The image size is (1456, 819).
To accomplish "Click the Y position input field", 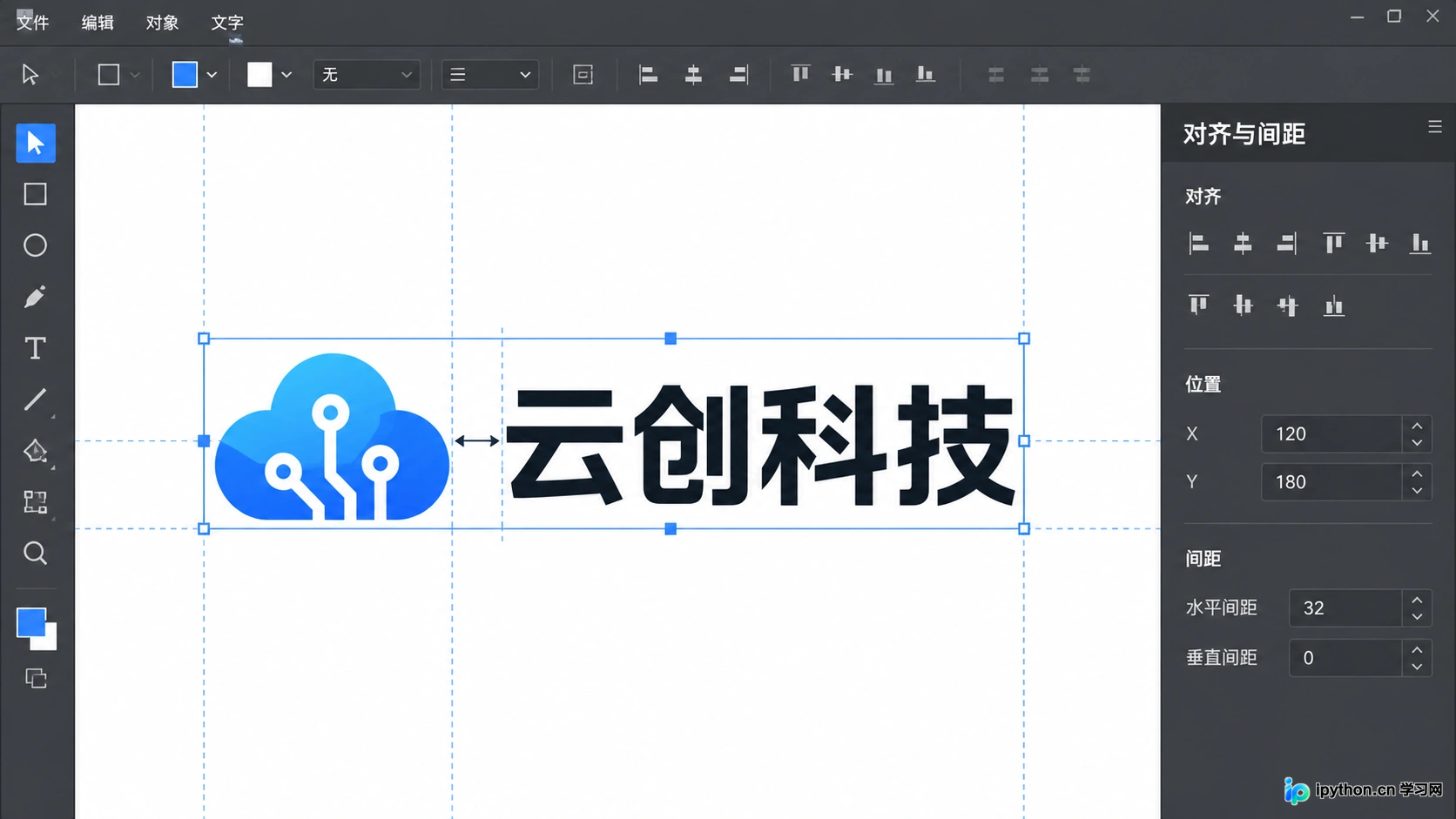I will pos(1331,482).
